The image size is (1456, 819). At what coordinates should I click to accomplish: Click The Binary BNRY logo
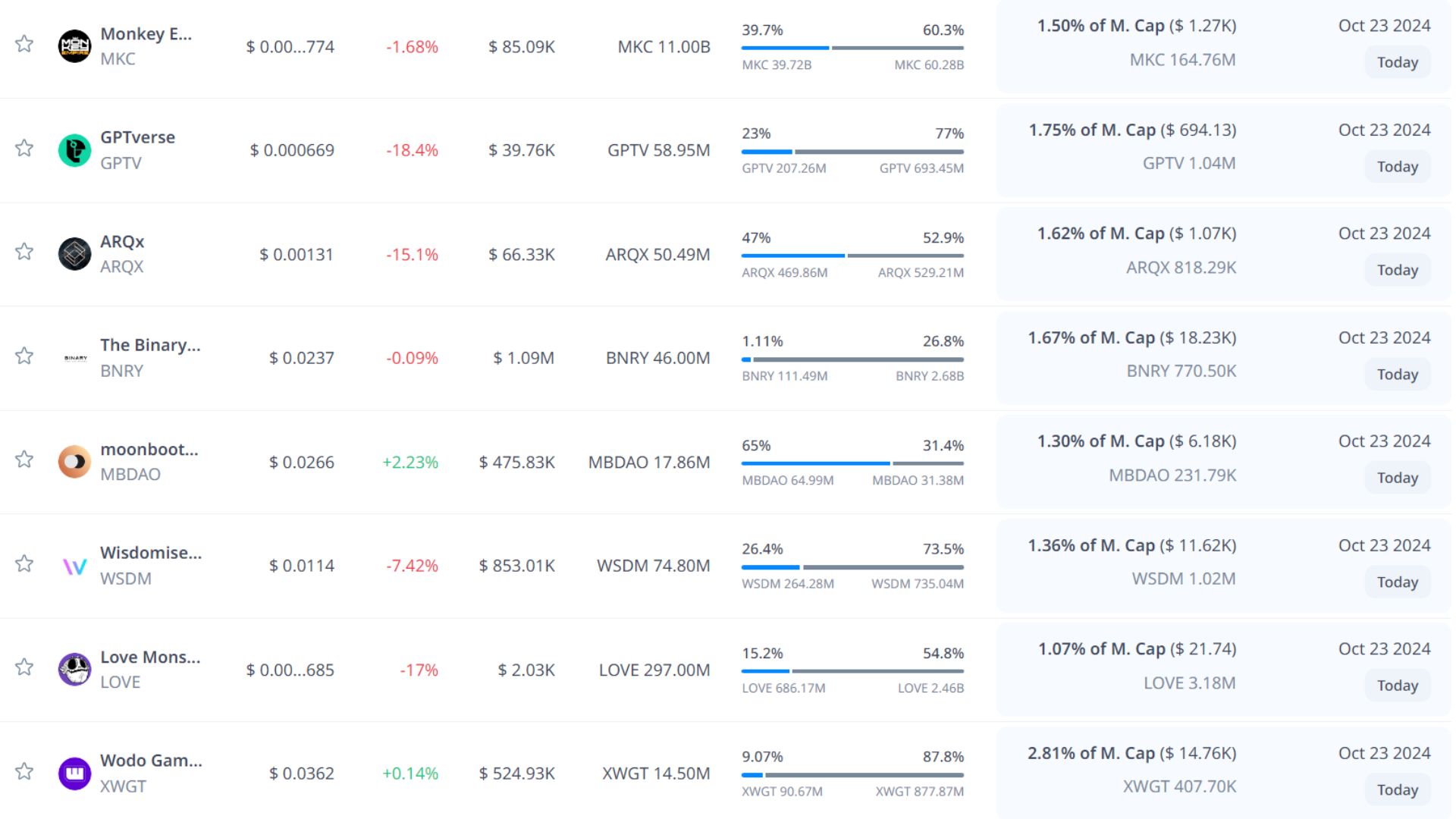(74, 358)
